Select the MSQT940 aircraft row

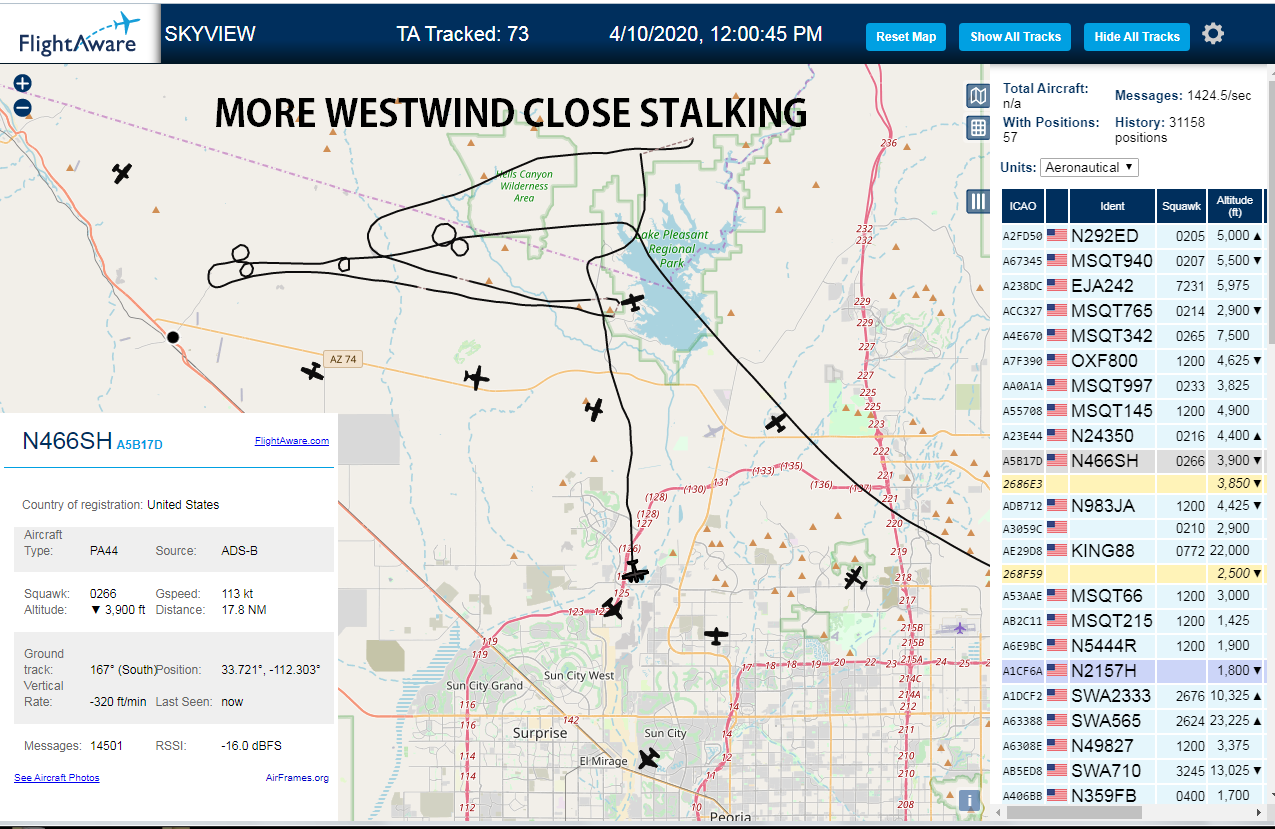[x=1133, y=261]
